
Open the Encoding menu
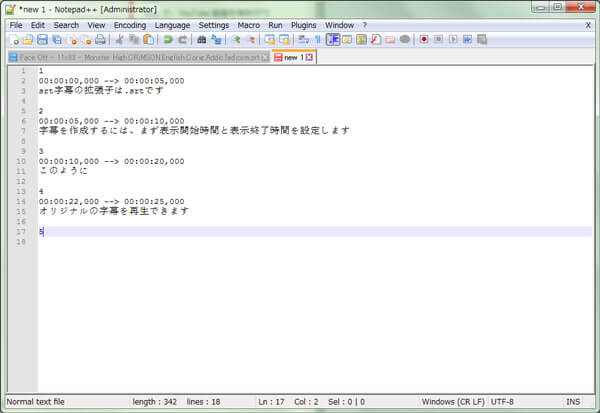(130, 25)
